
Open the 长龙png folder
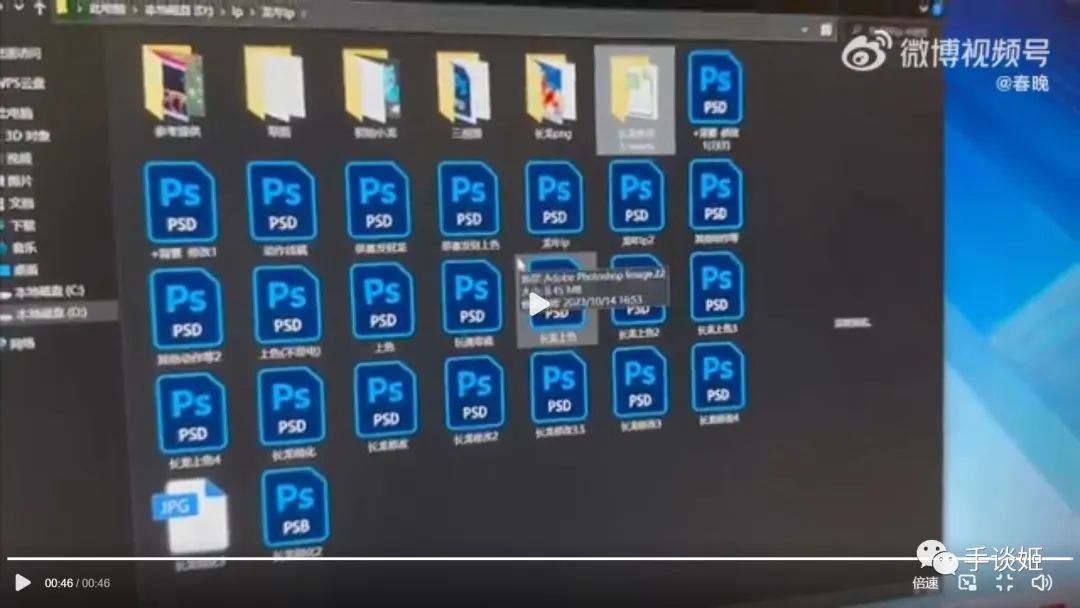552,95
